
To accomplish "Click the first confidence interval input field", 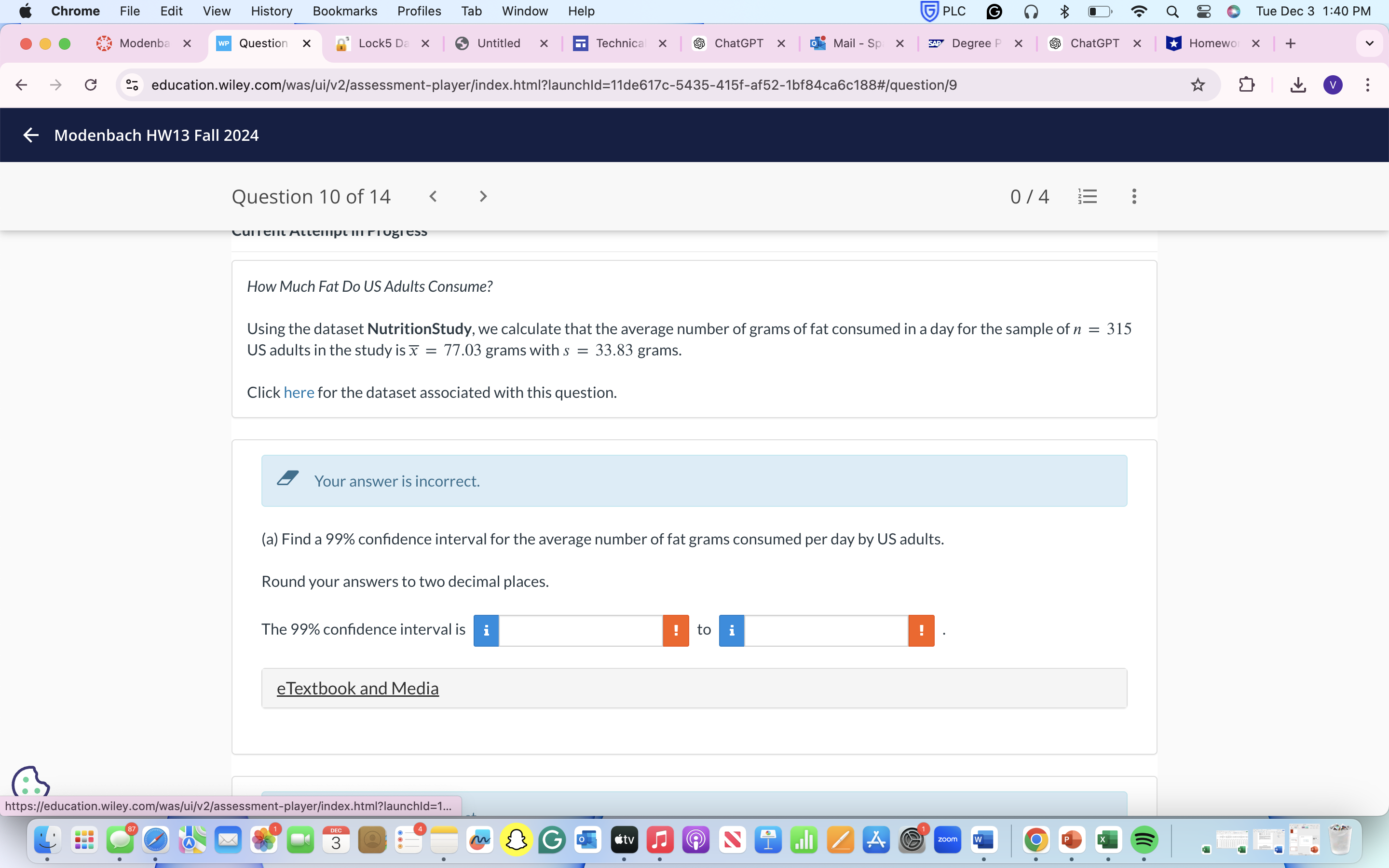I will click(x=580, y=630).
